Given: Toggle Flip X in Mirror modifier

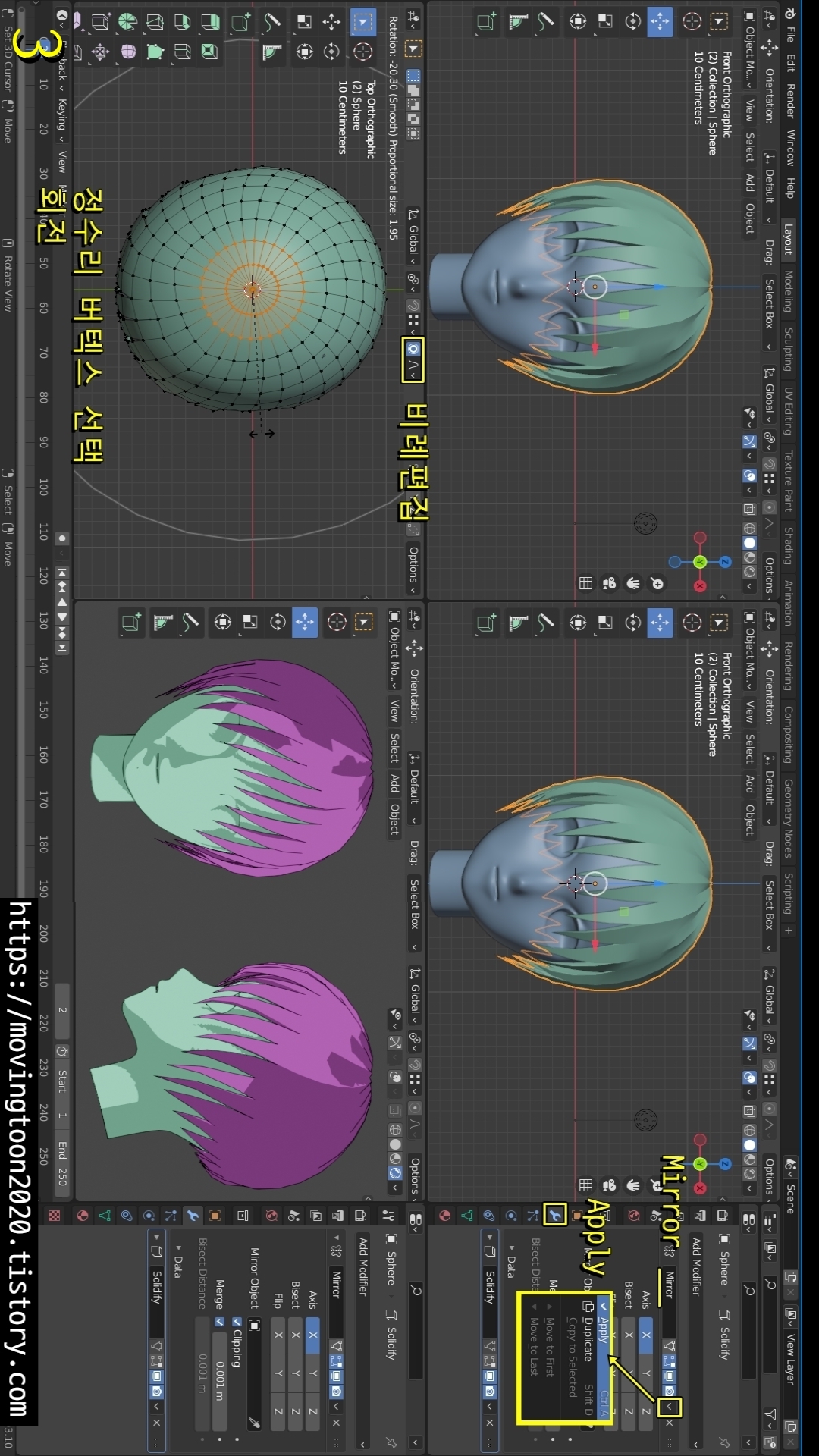Looking at the screenshot, I should [278, 1335].
